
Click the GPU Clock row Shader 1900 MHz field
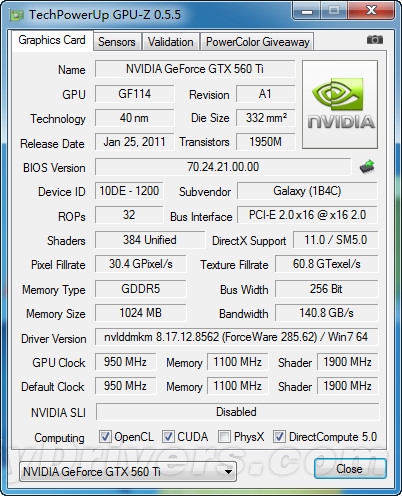[x=347, y=362]
